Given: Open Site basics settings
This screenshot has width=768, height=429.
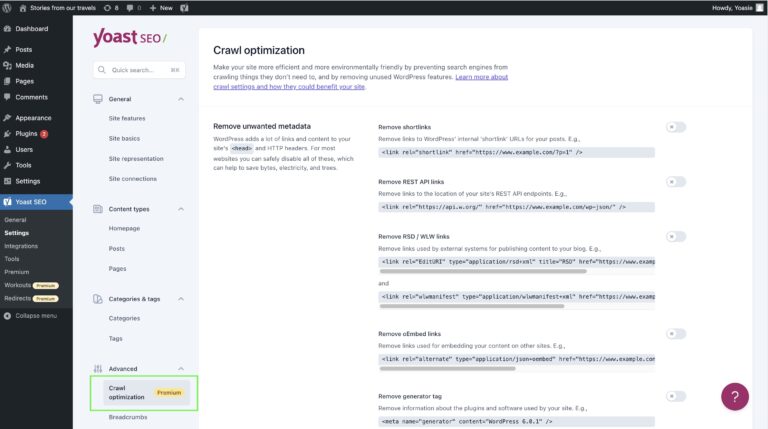Looking at the screenshot, I should [124, 139].
